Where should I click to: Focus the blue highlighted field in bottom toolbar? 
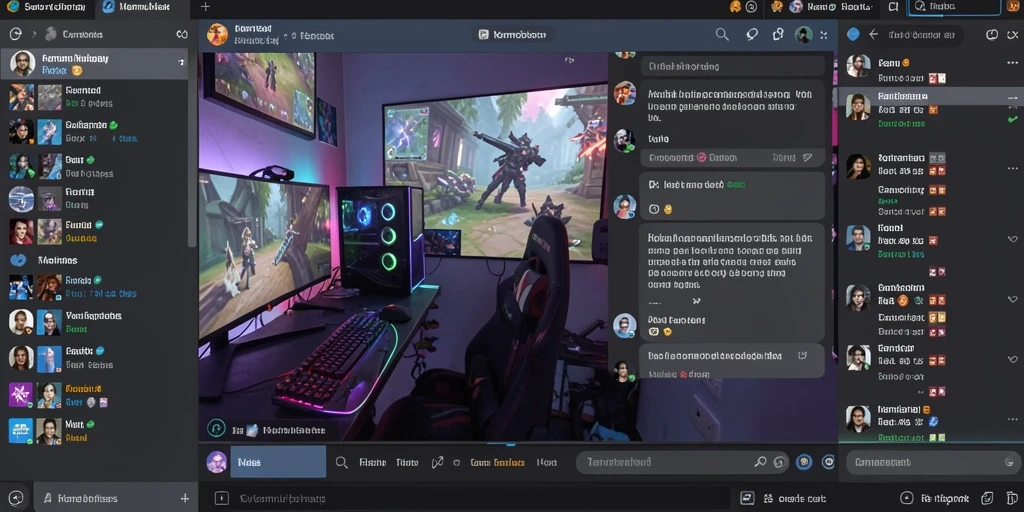[x=278, y=462]
